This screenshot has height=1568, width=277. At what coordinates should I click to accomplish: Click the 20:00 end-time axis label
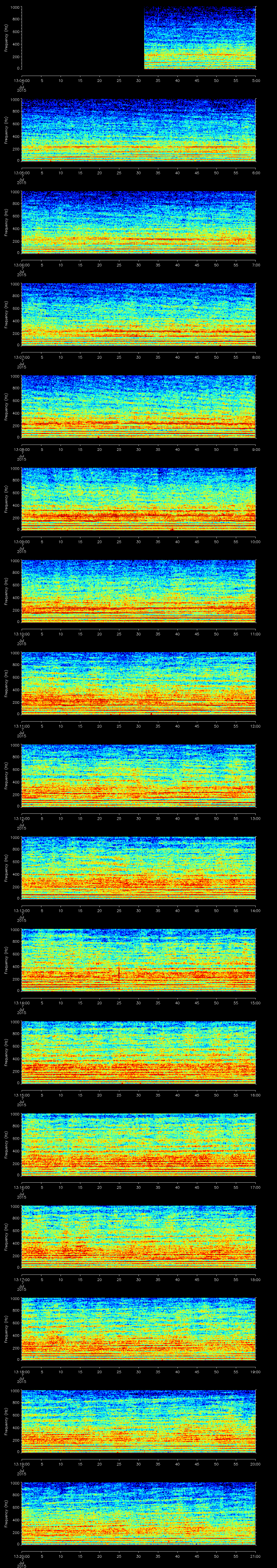(x=255, y=1464)
